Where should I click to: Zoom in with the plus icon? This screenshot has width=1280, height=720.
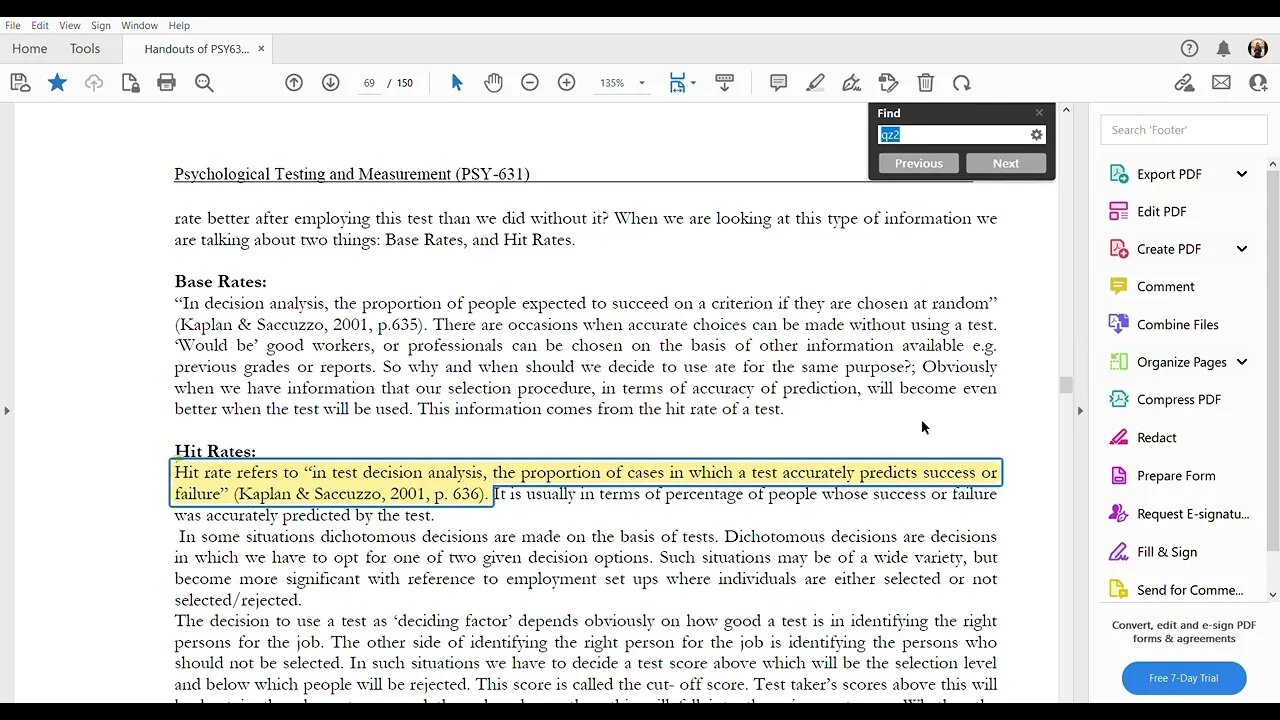click(x=567, y=83)
